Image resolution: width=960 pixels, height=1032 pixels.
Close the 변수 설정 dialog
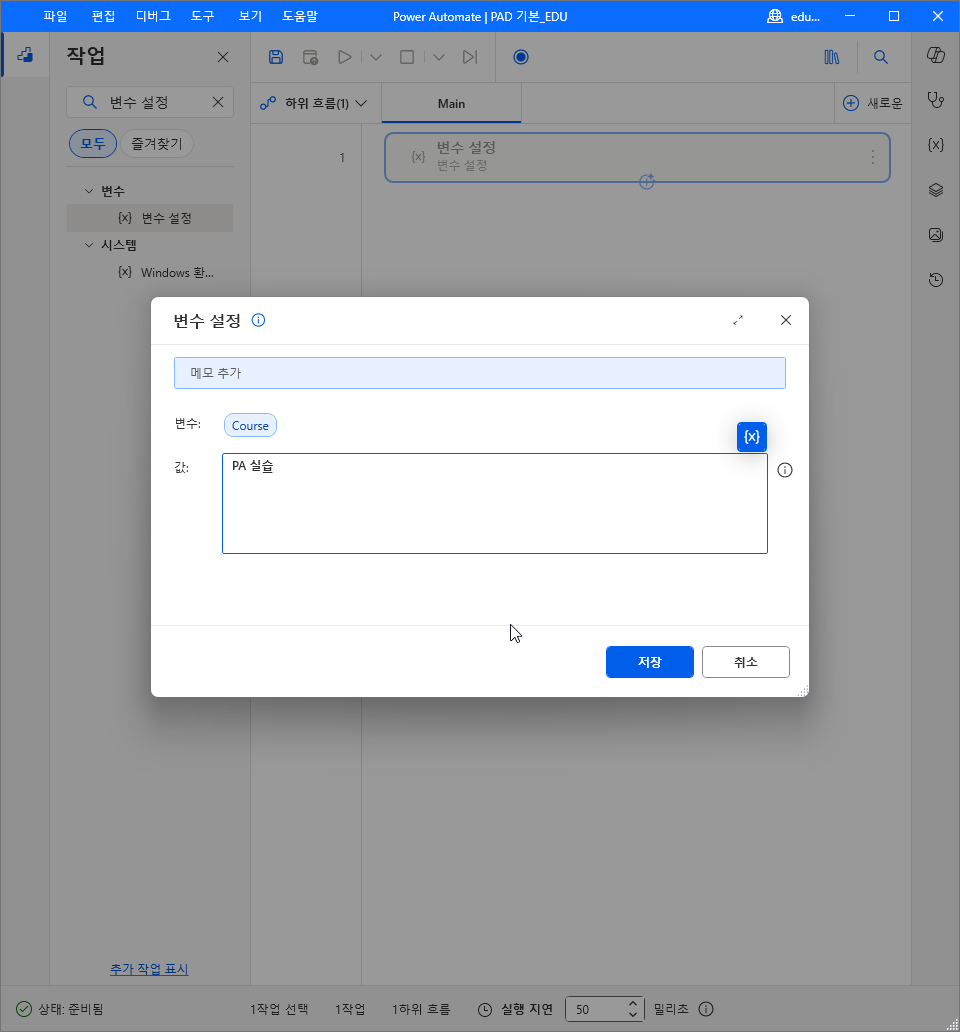(786, 320)
